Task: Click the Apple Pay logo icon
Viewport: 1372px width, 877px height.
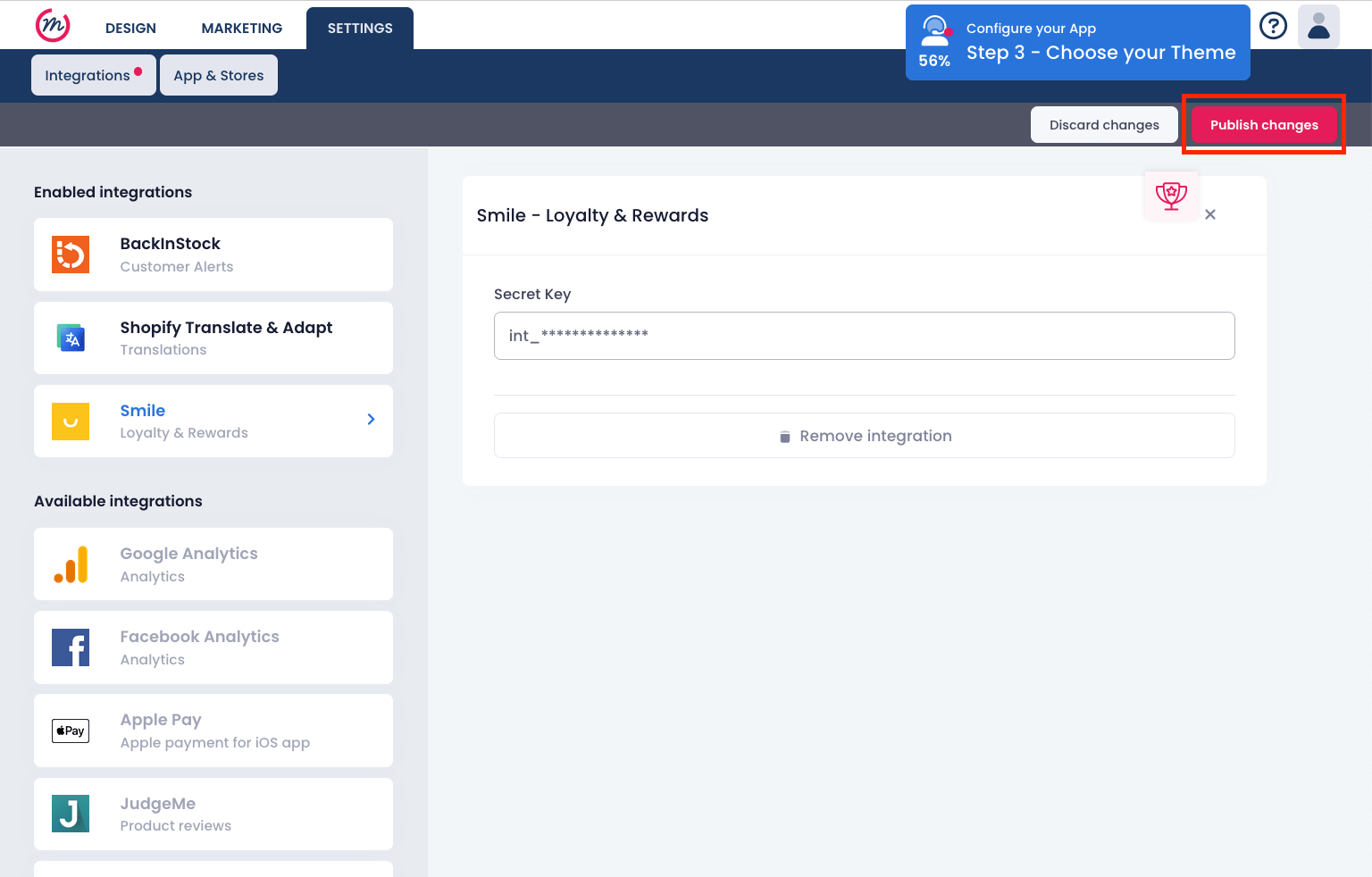Action: click(71, 731)
